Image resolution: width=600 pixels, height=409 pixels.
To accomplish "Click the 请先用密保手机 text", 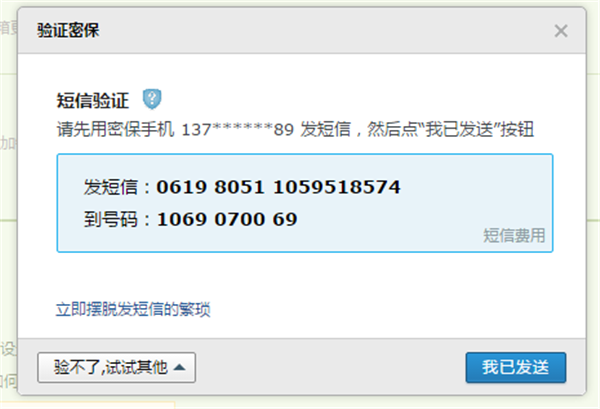I will (115, 129).
